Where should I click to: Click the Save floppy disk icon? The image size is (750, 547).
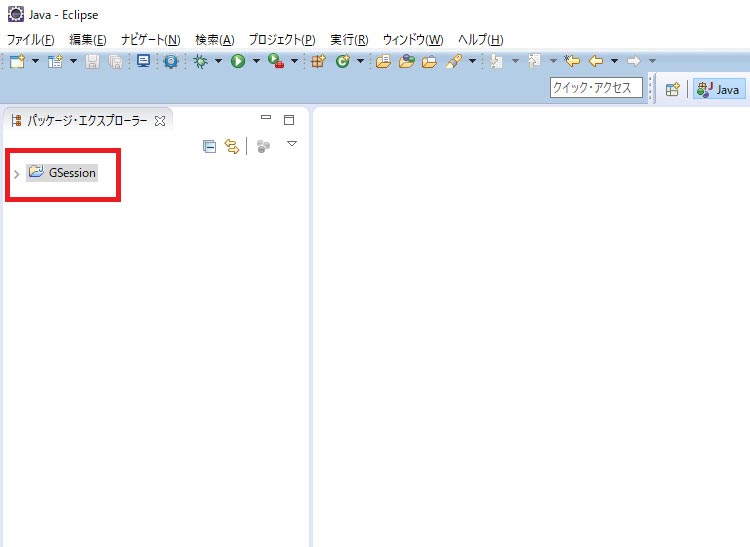pyautogui.click(x=92, y=61)
